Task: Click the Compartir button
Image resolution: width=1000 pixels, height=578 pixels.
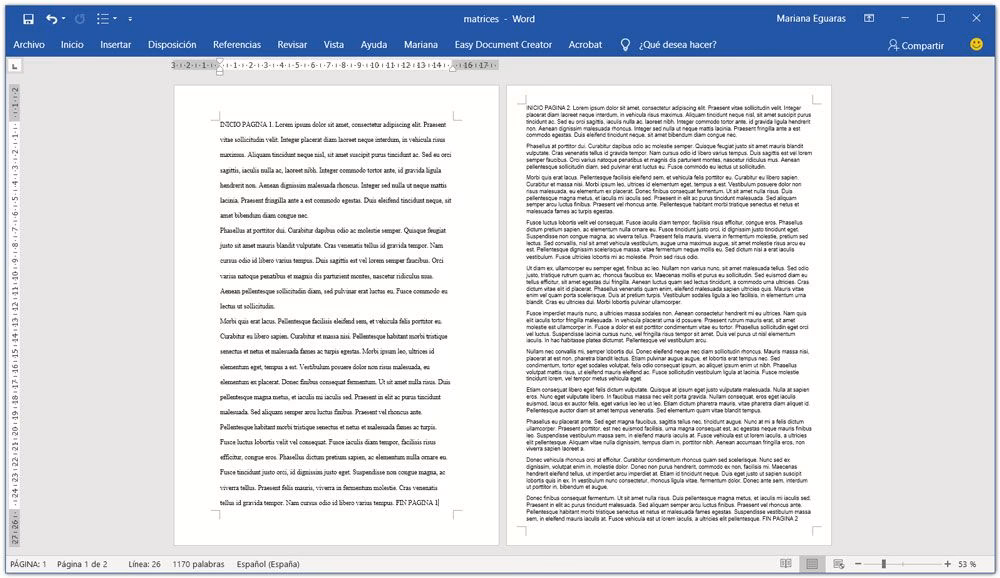Action: 915,45
